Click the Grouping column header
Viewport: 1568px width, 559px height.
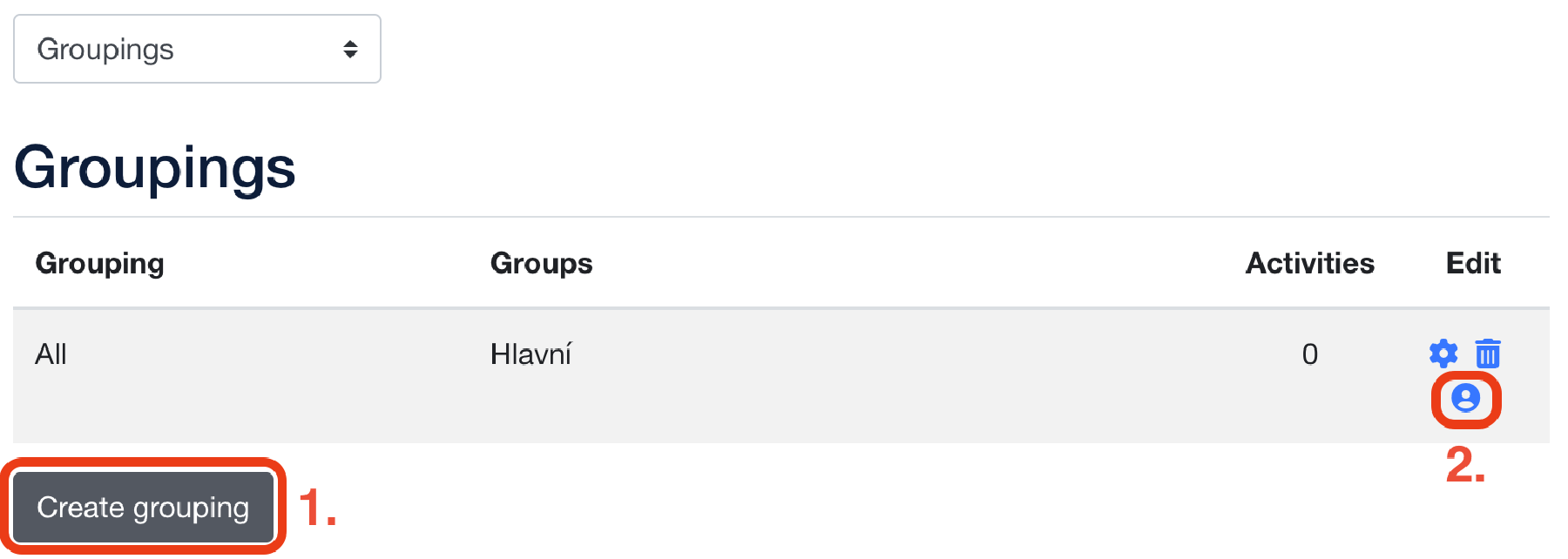coord(99,263)
